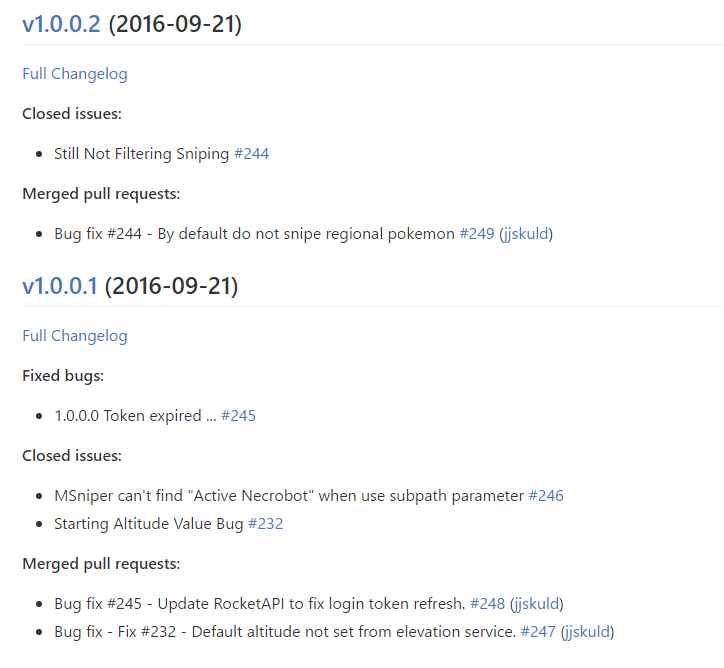
Task: Open issue #245 beside Token expired
Action: [x=238, y=415]
